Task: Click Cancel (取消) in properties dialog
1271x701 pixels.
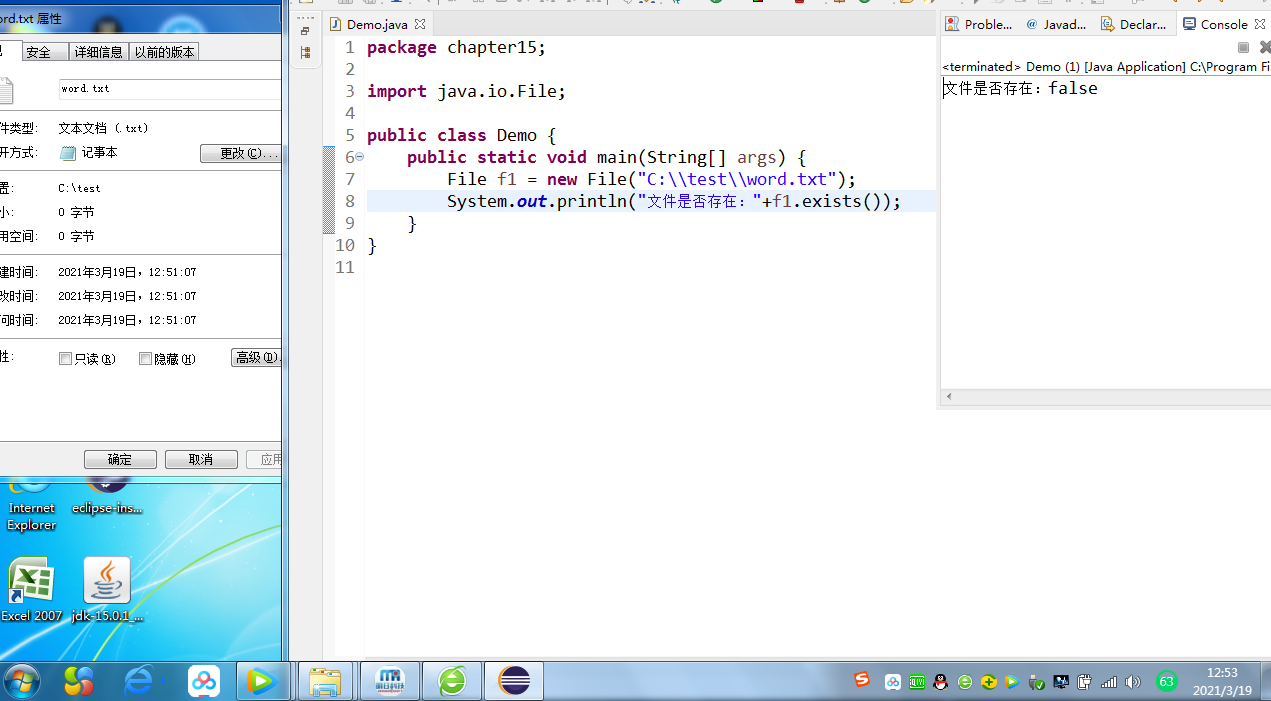Action: (x=201, y=460)
